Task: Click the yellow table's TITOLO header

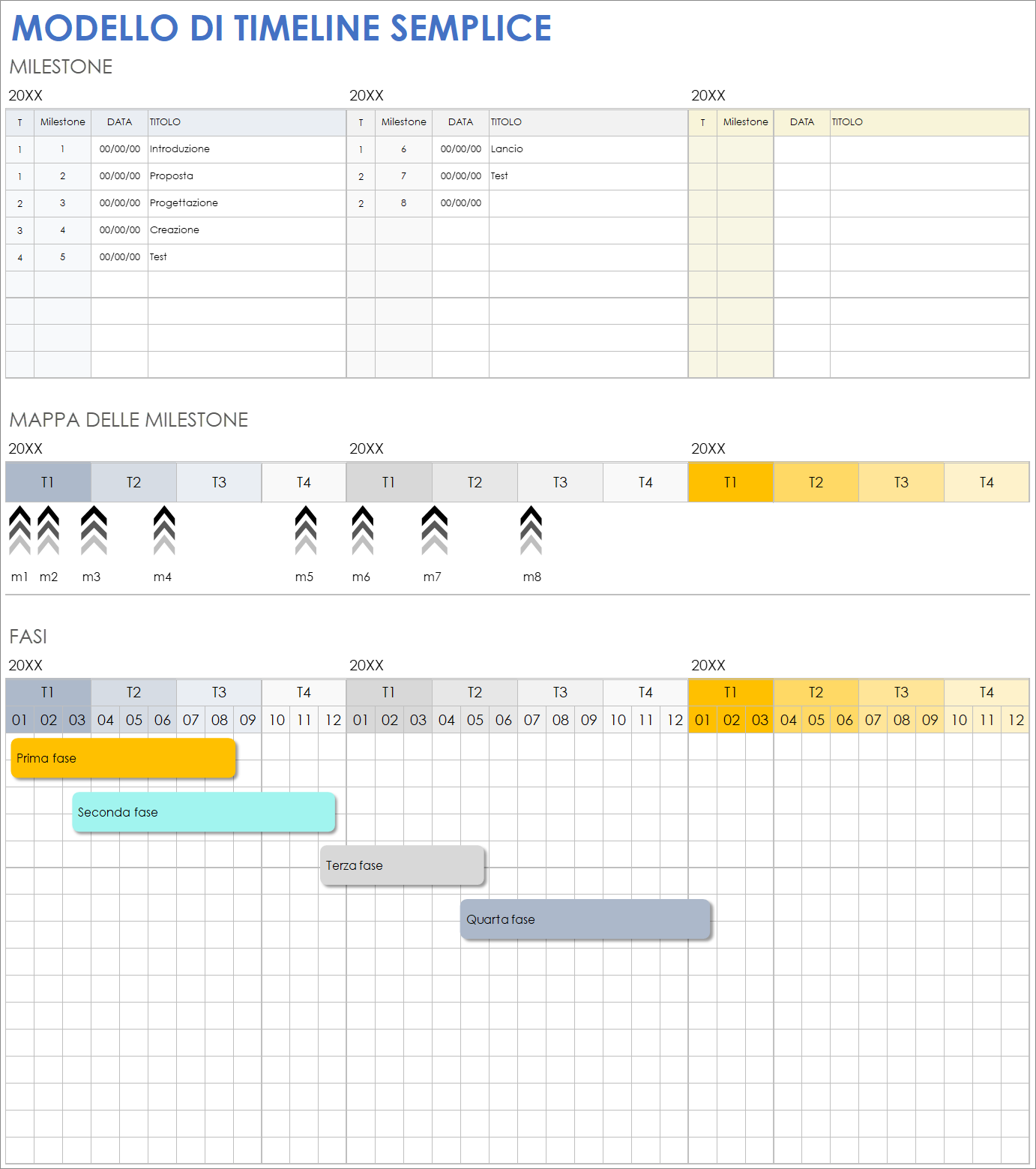Action: [x=930, y=122]
